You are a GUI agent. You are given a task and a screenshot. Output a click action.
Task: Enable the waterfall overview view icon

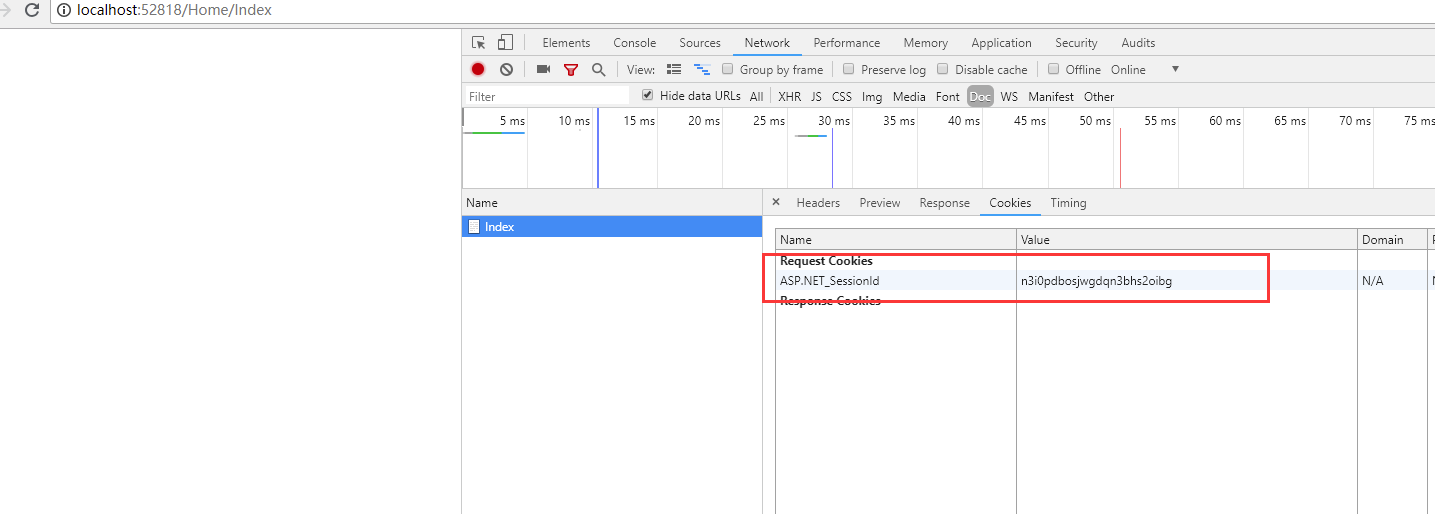coord(702,70)
